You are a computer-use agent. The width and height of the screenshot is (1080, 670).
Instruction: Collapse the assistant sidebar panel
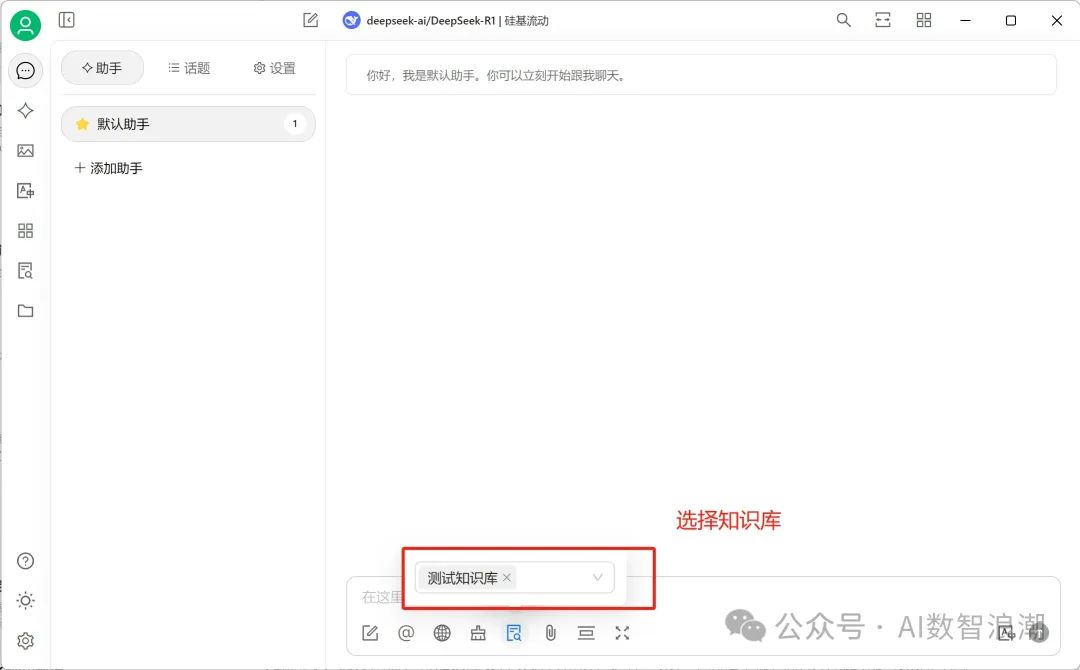[67, 20]
